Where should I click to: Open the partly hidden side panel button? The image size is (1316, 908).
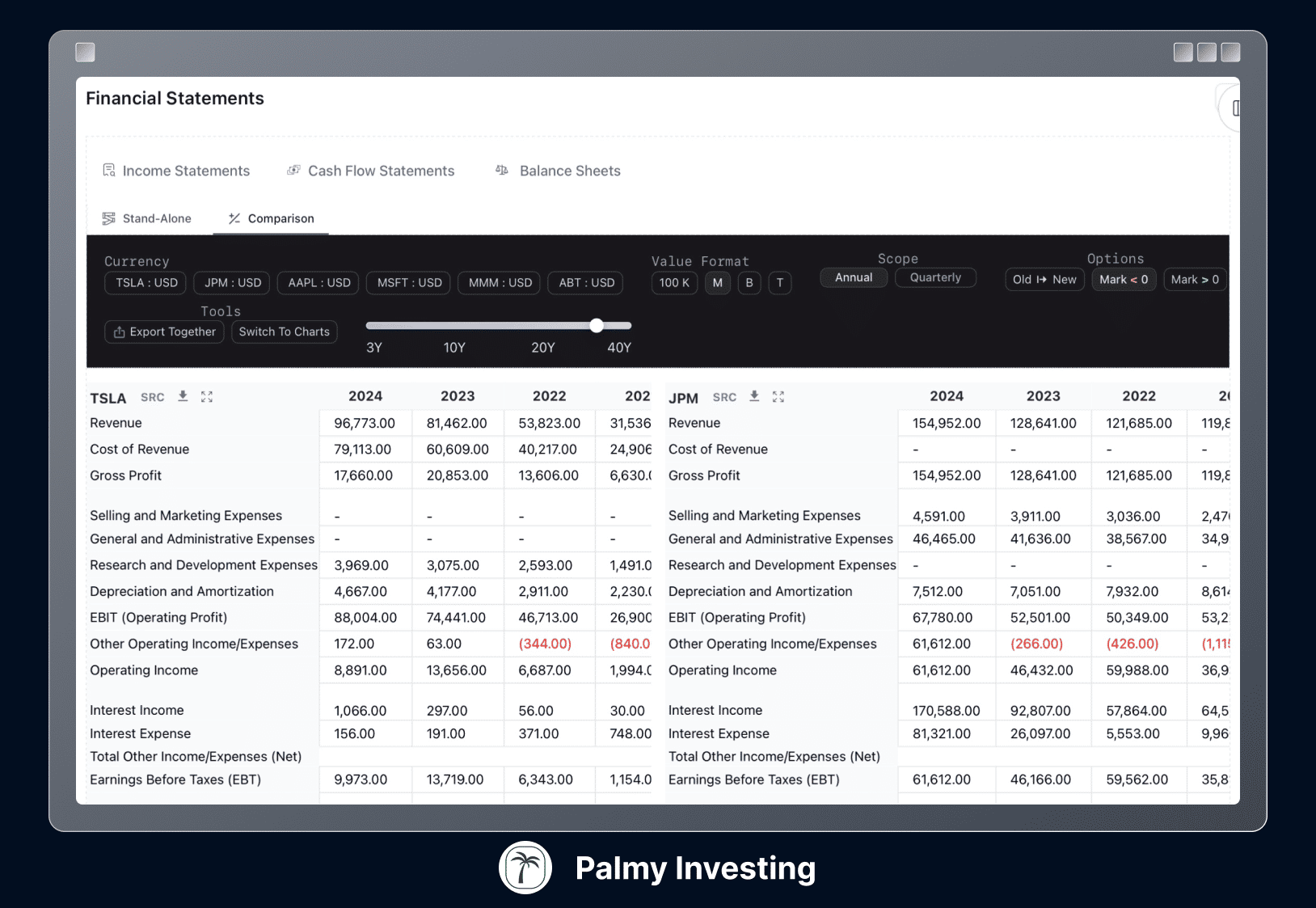coord(1230,108)
